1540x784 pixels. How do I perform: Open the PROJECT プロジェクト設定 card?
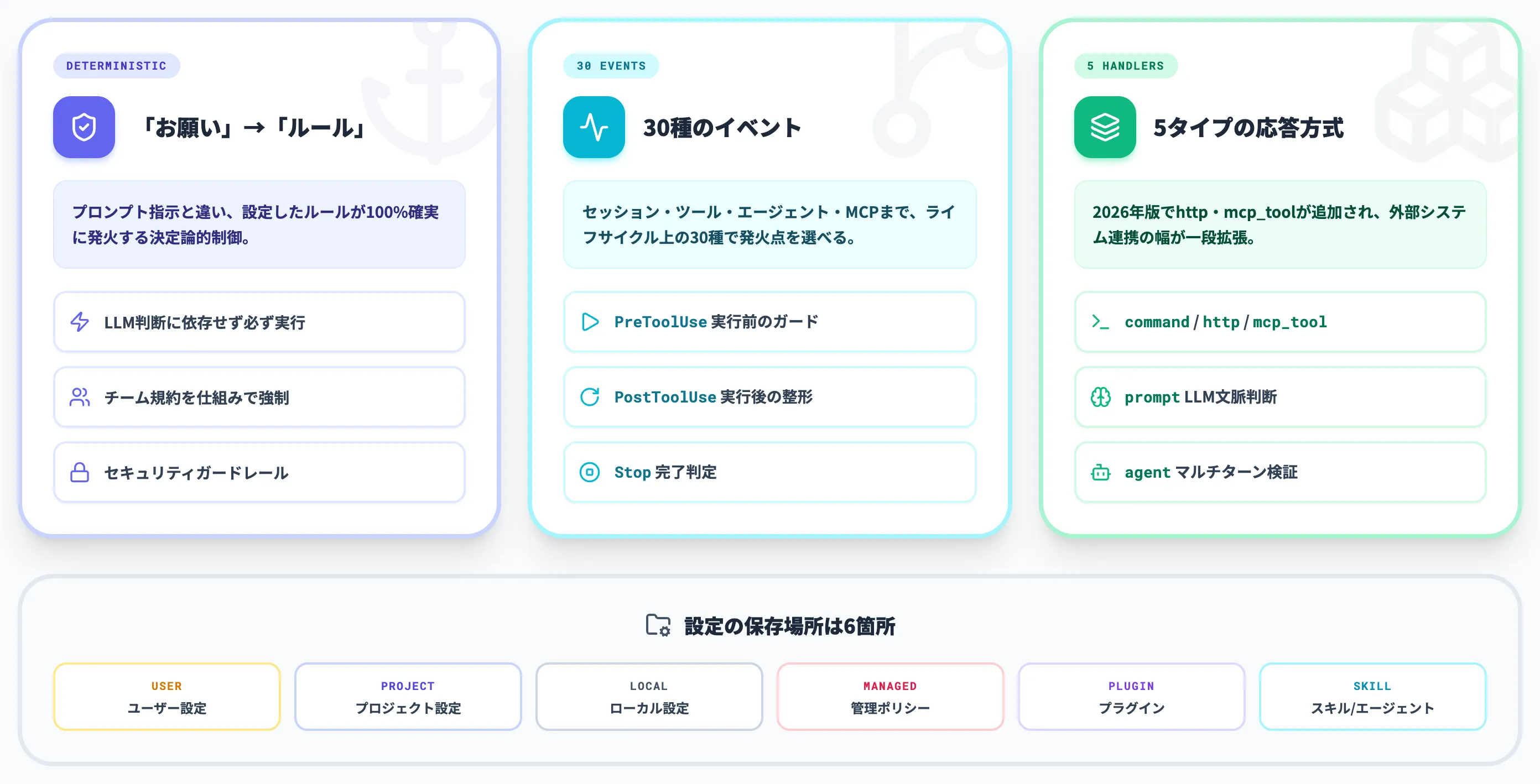click(x=408, y=697)
